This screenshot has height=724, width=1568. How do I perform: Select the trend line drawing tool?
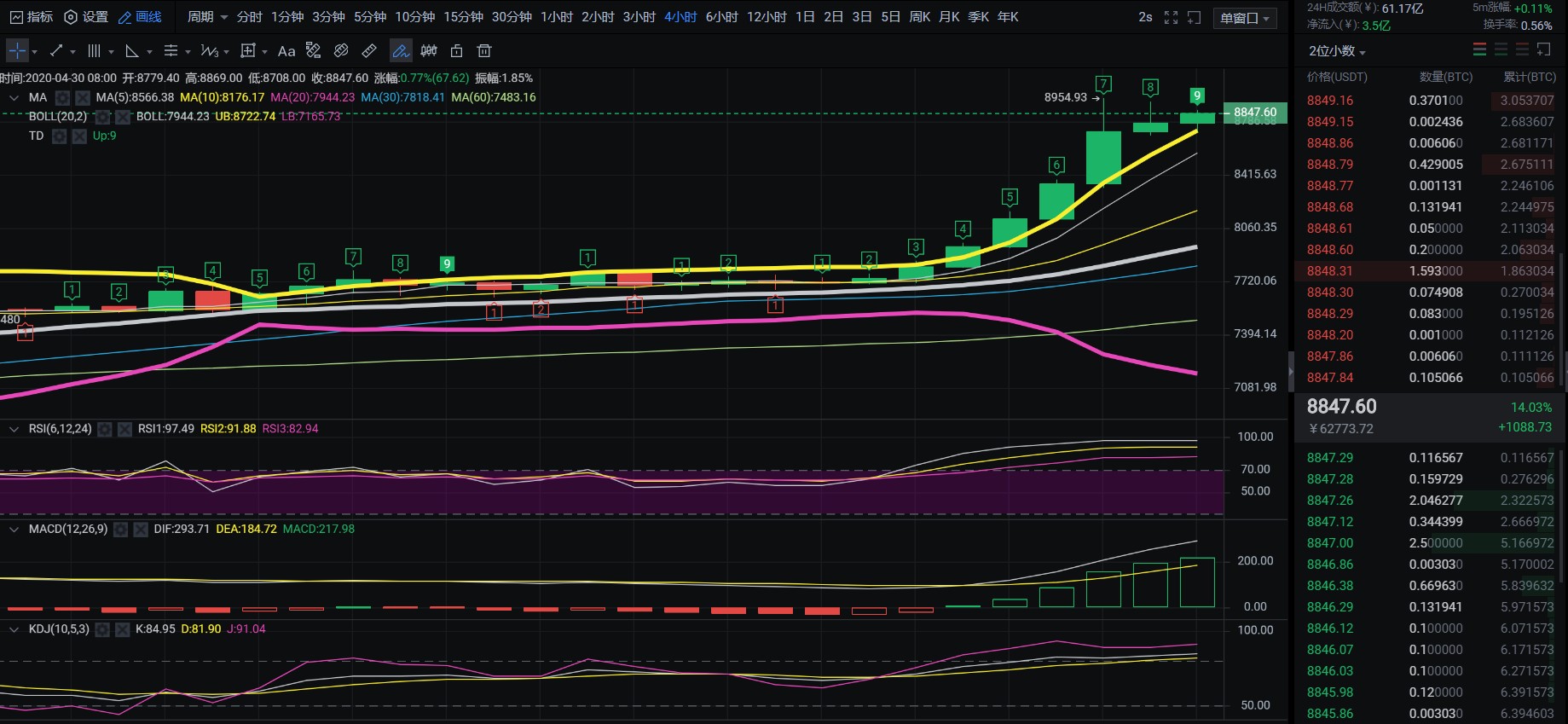(56, 51)
